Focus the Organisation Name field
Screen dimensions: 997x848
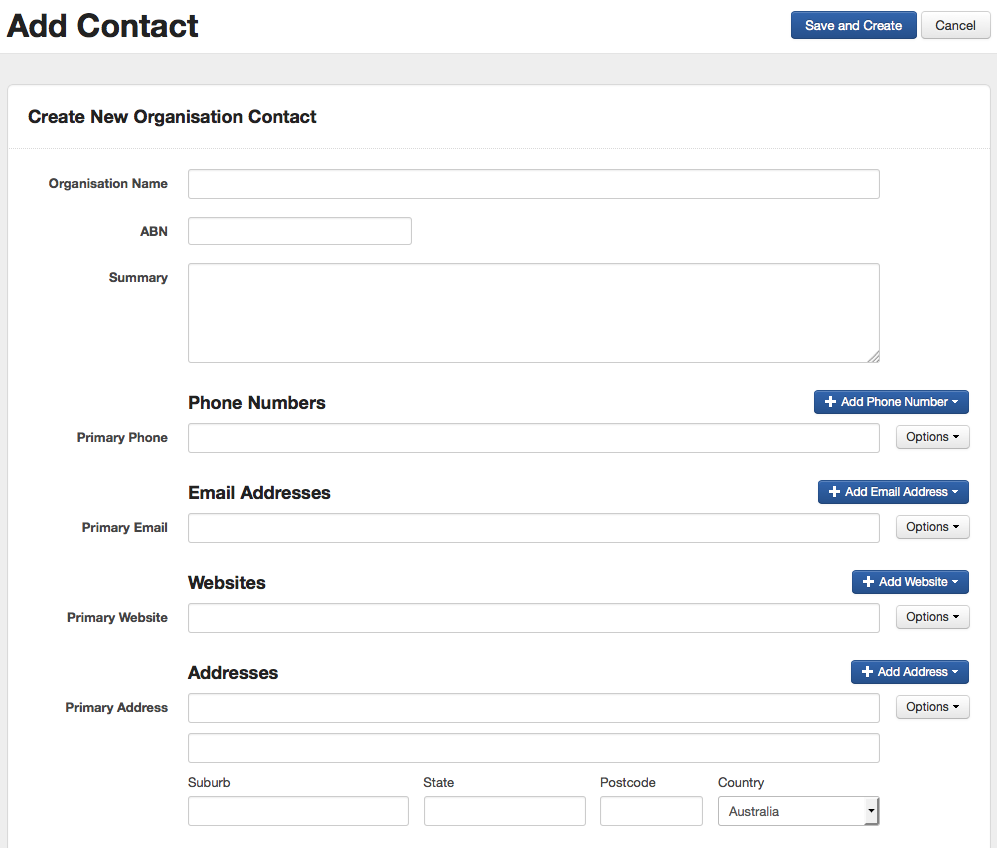(533, 184)
